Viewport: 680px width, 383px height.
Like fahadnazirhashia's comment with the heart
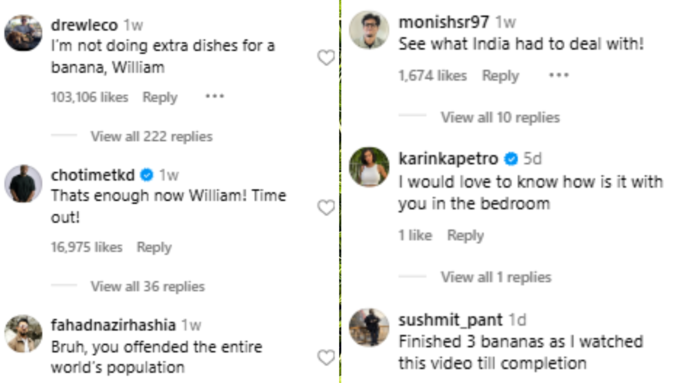[x=326, y=357]
